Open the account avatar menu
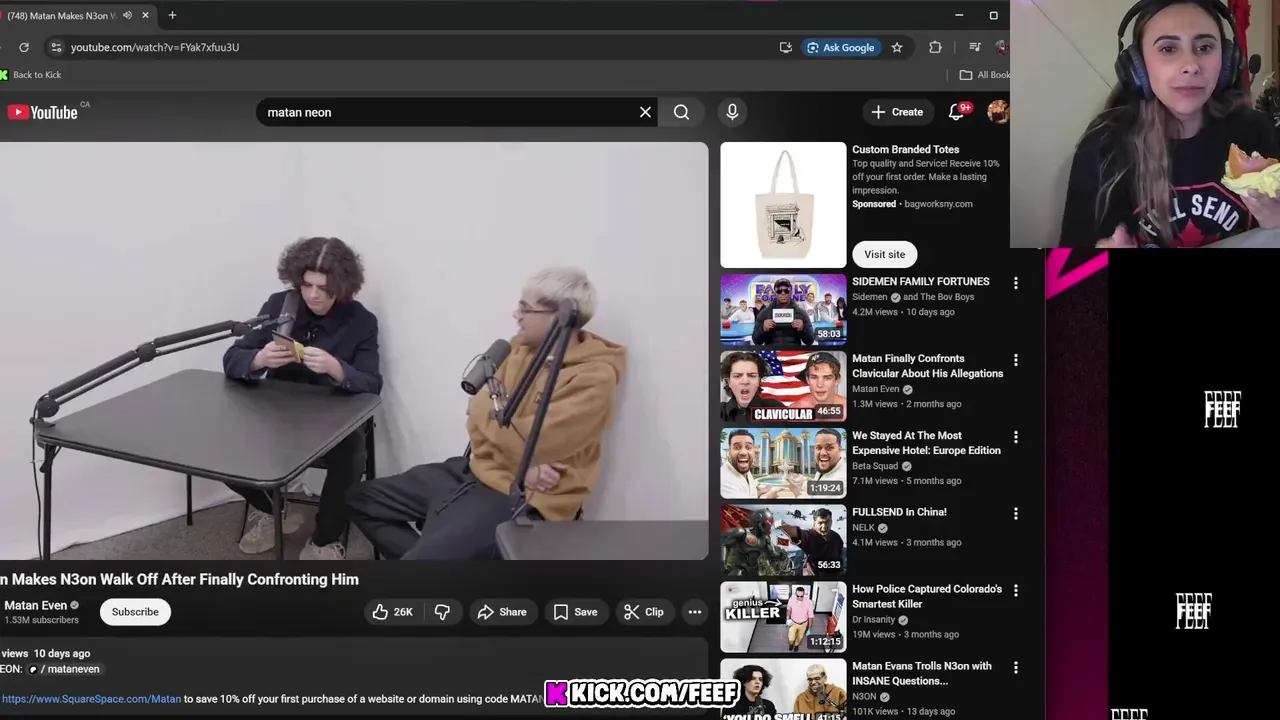Image resolution: width=1280 pixels, height=720 pixels. (997, 112)
